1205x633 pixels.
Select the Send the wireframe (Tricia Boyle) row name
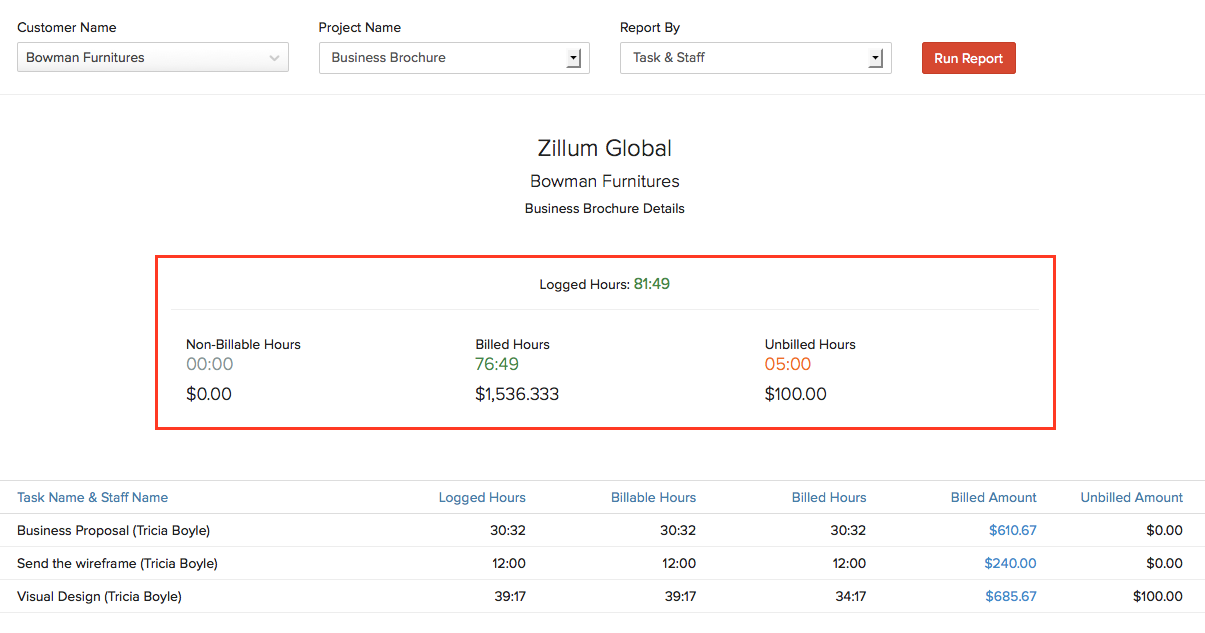click(117, 563)
